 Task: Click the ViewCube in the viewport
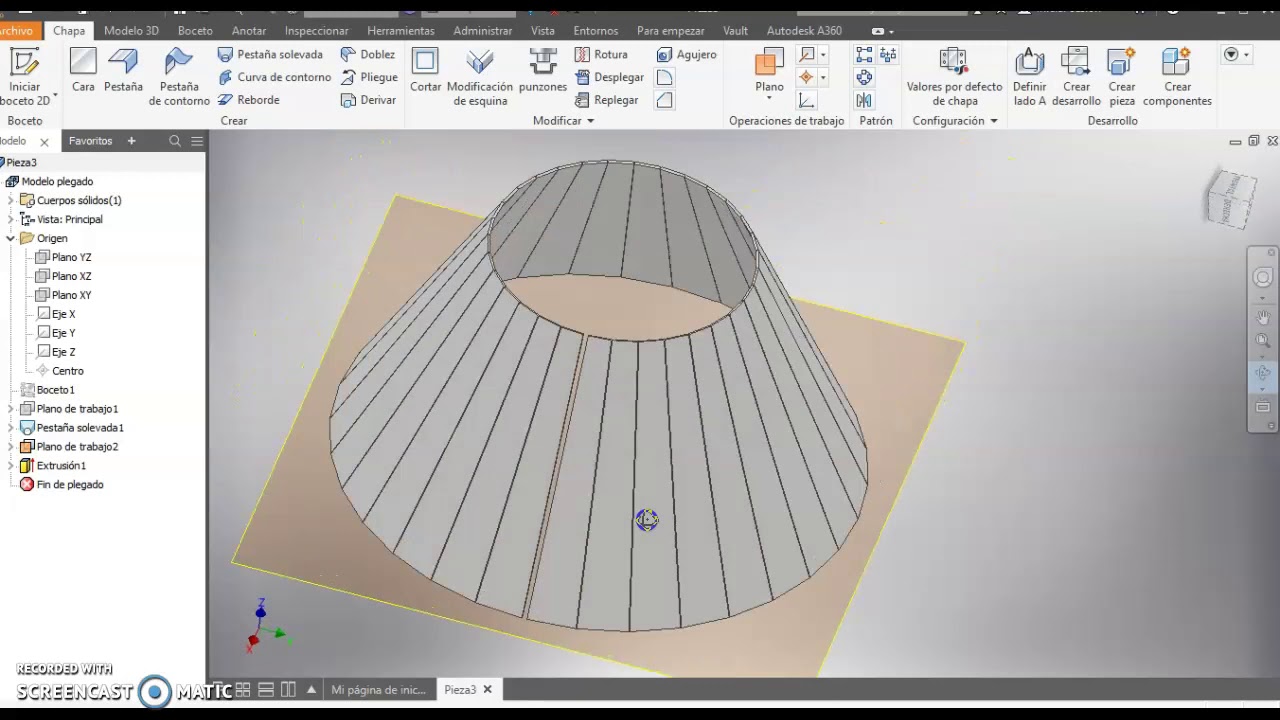click(1232, 198)
